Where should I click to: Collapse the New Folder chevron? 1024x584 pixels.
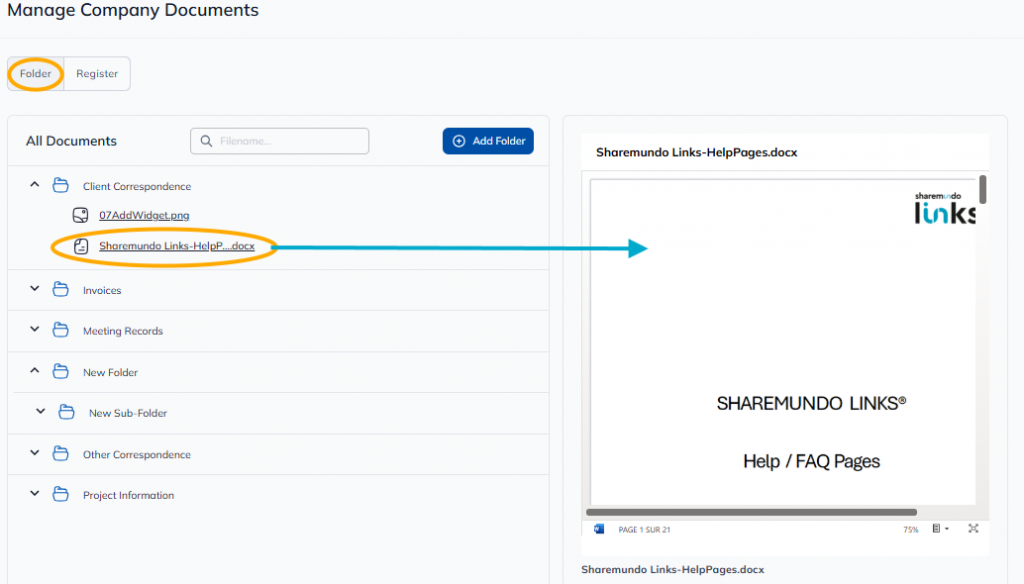tap(35, 371)
